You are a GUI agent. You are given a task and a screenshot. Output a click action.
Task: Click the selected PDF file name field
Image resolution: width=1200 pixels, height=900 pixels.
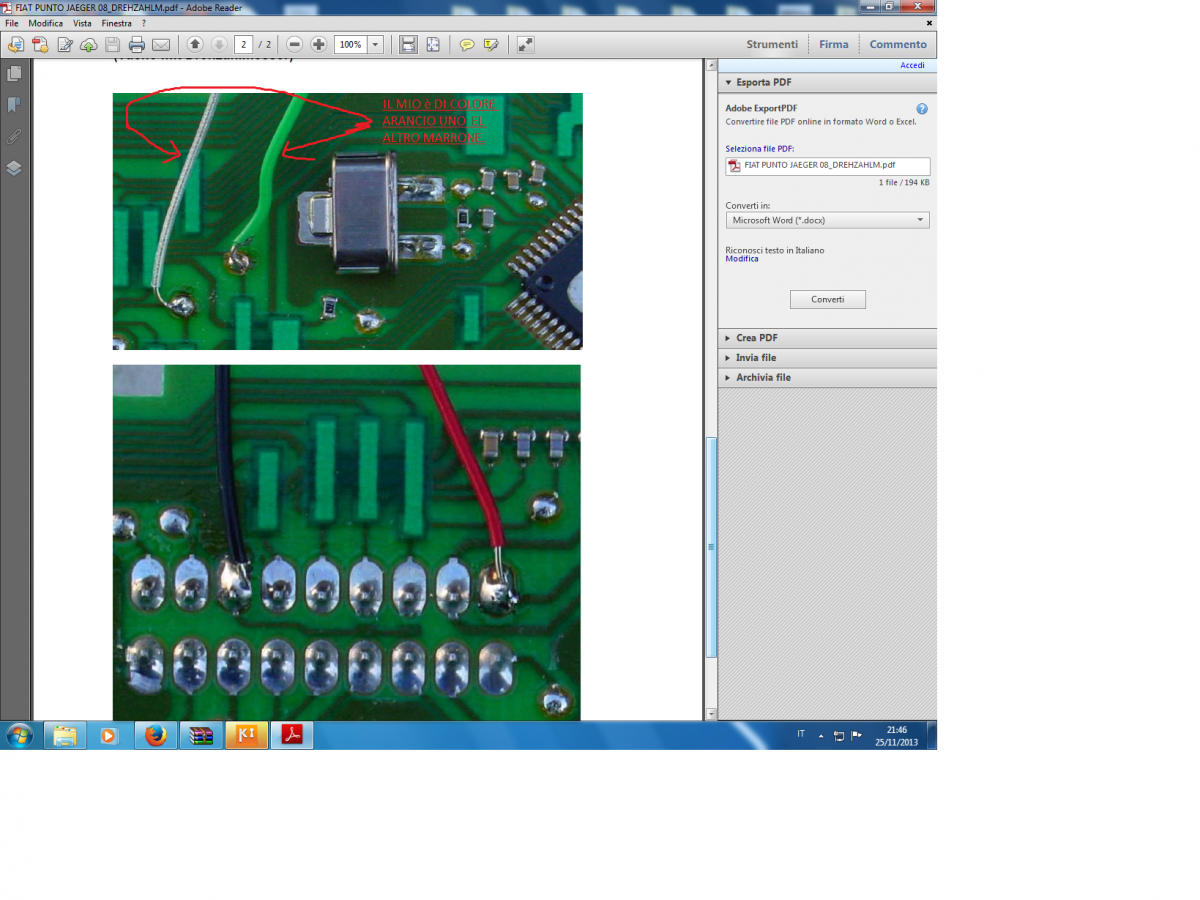(828, 166)
